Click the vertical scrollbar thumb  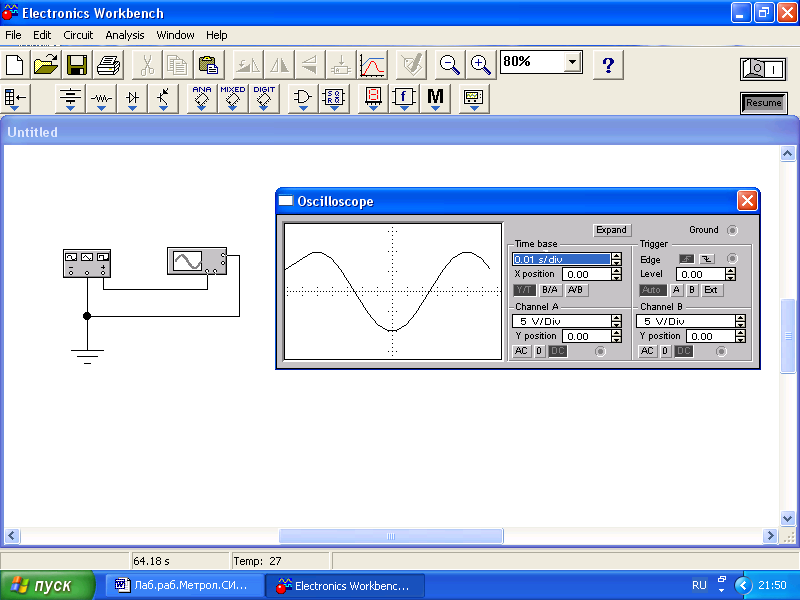(788, 336)
